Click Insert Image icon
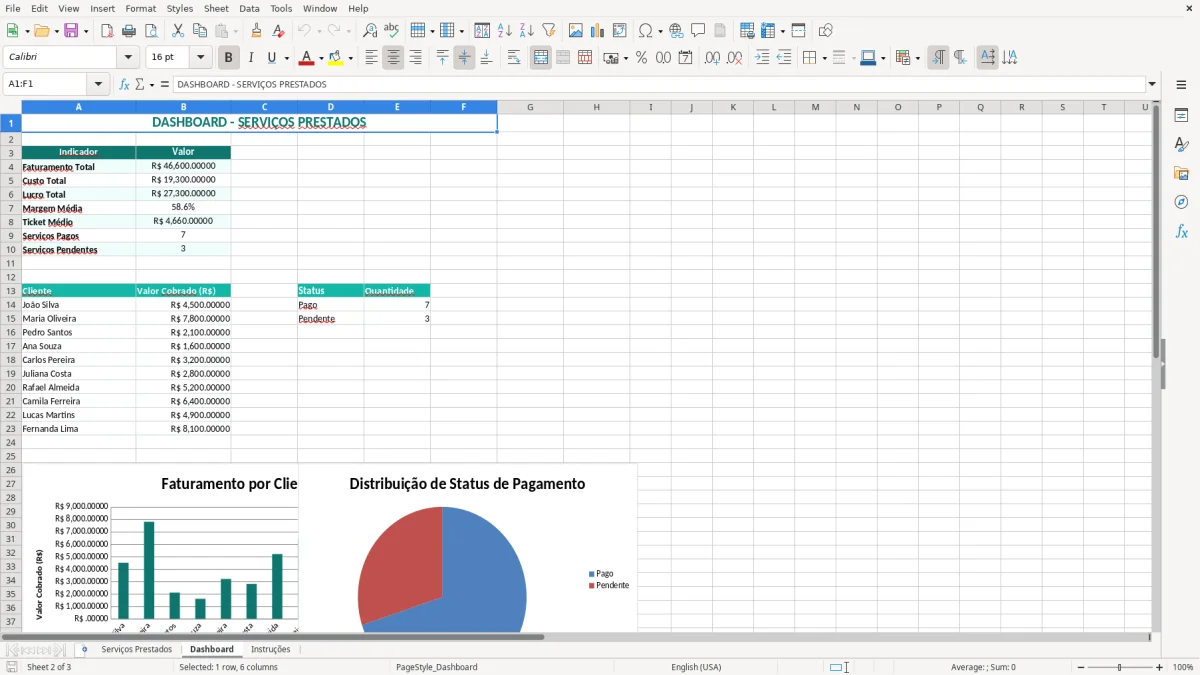The height and width of the screenshot is (675, 1200). pyautogui.click(x=576, y=31)
